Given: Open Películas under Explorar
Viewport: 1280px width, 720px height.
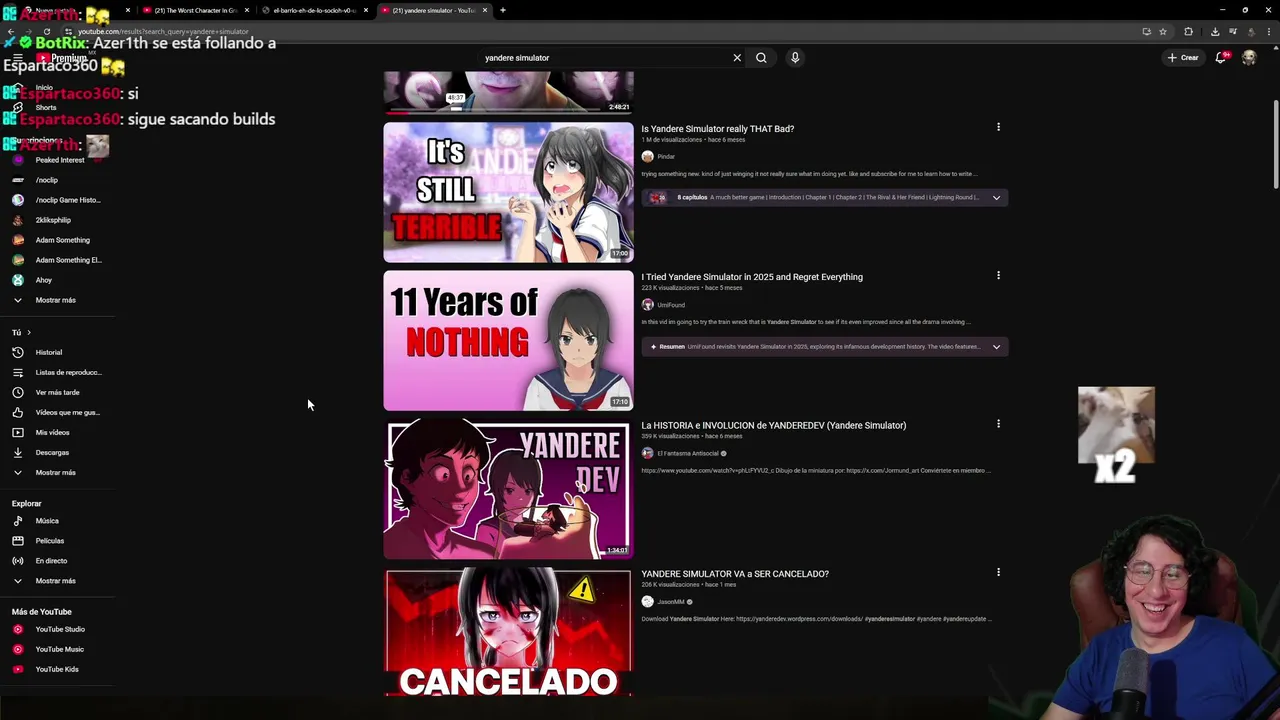Looking at the screenshot, I should coord(50,541).
